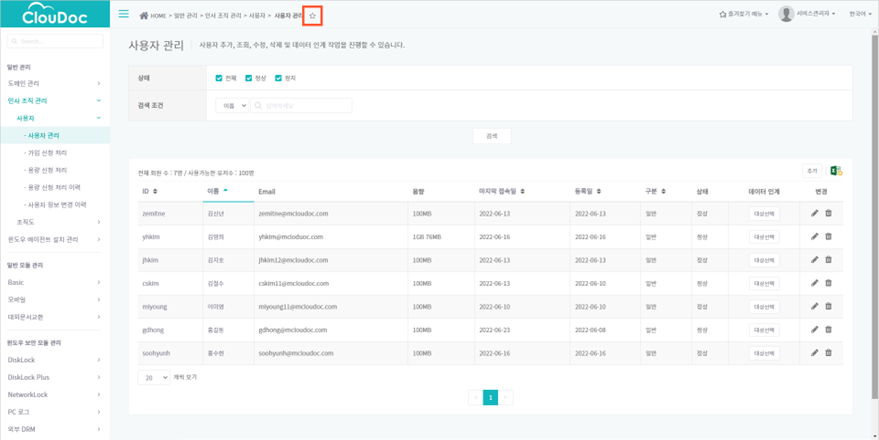Click 대상선택 button for gdhong

pyautogui.click(x=764, y=330)
